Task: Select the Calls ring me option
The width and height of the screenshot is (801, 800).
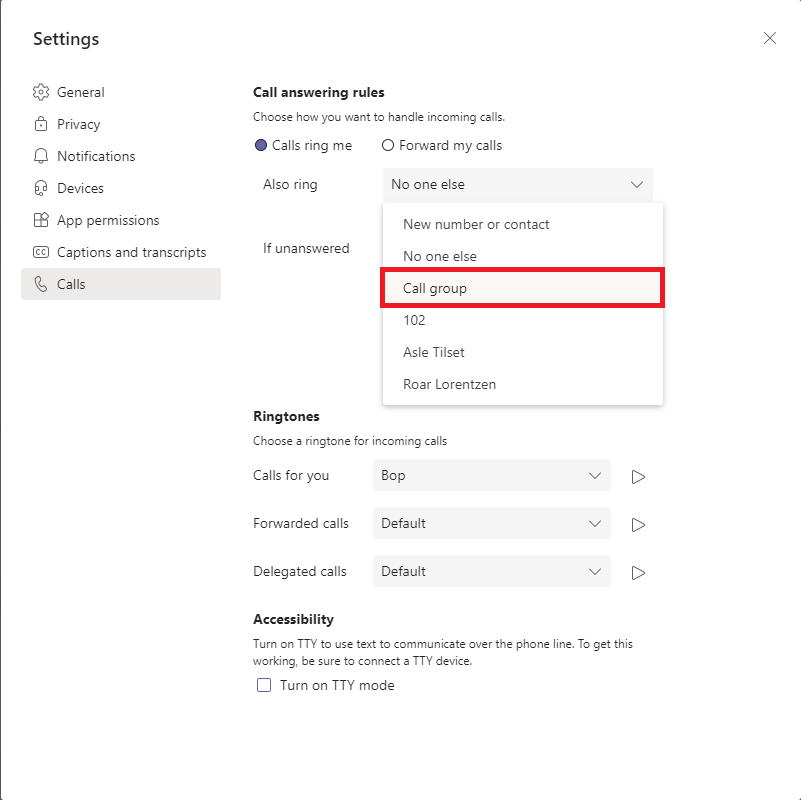Action: pyautogui.click(x=262, y=145)
